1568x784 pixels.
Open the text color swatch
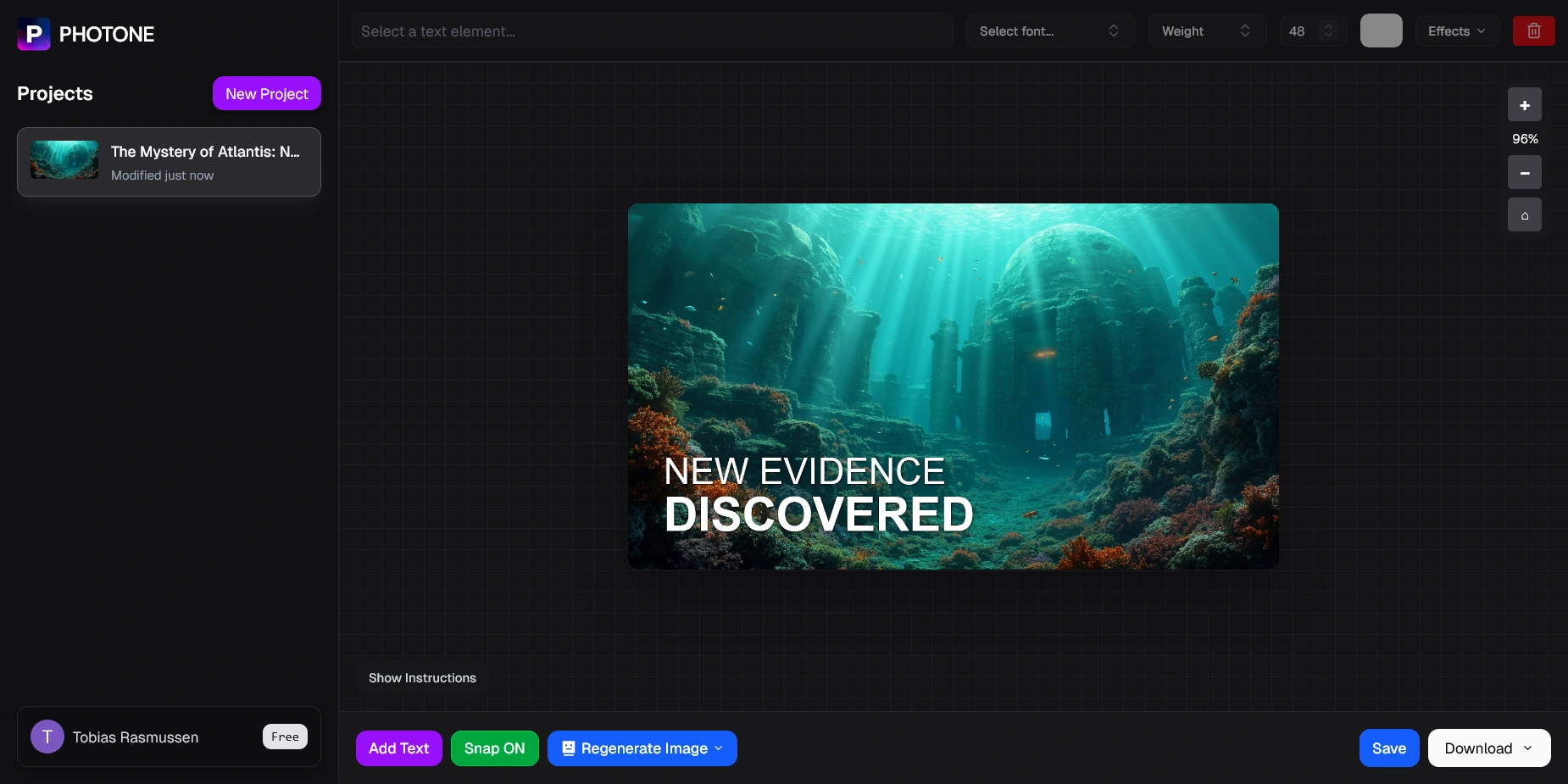pos(1381,31)
